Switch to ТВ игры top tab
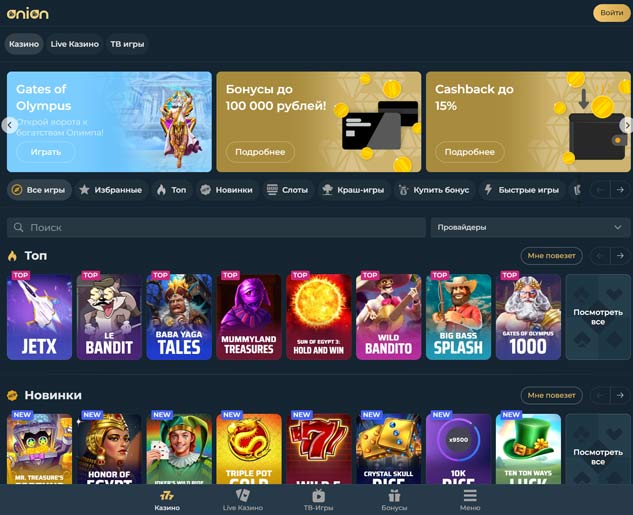Screen dimensions: 633x515 [127, 44]
